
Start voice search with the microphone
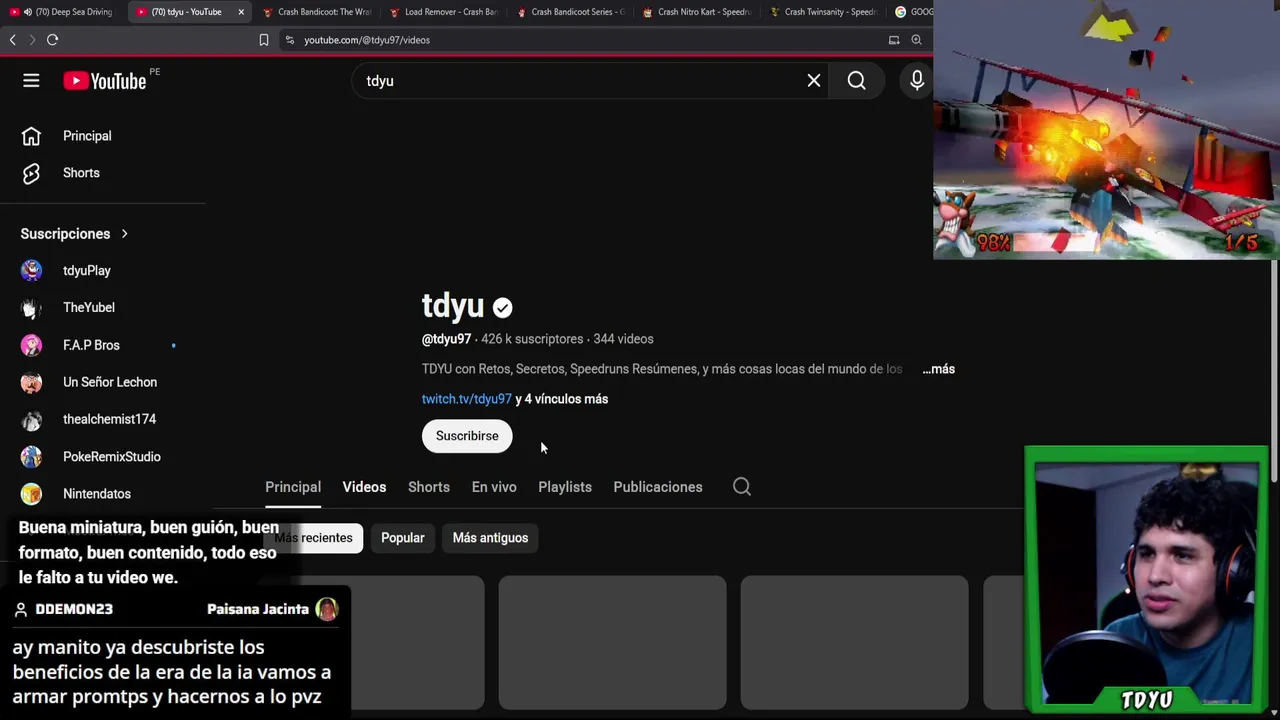pyautogui.click(x=917, y=81)
